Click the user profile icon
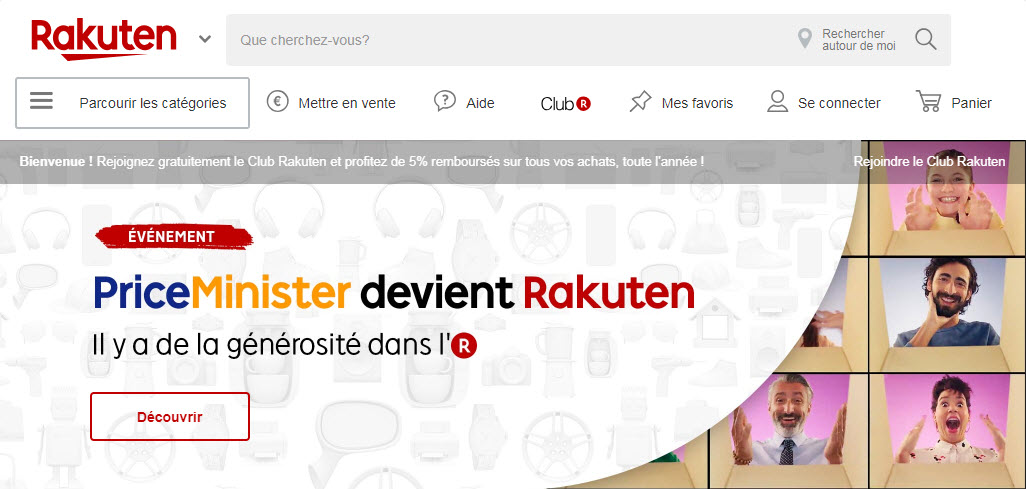Screen dimensions: 1026x489 coord(777,102)
